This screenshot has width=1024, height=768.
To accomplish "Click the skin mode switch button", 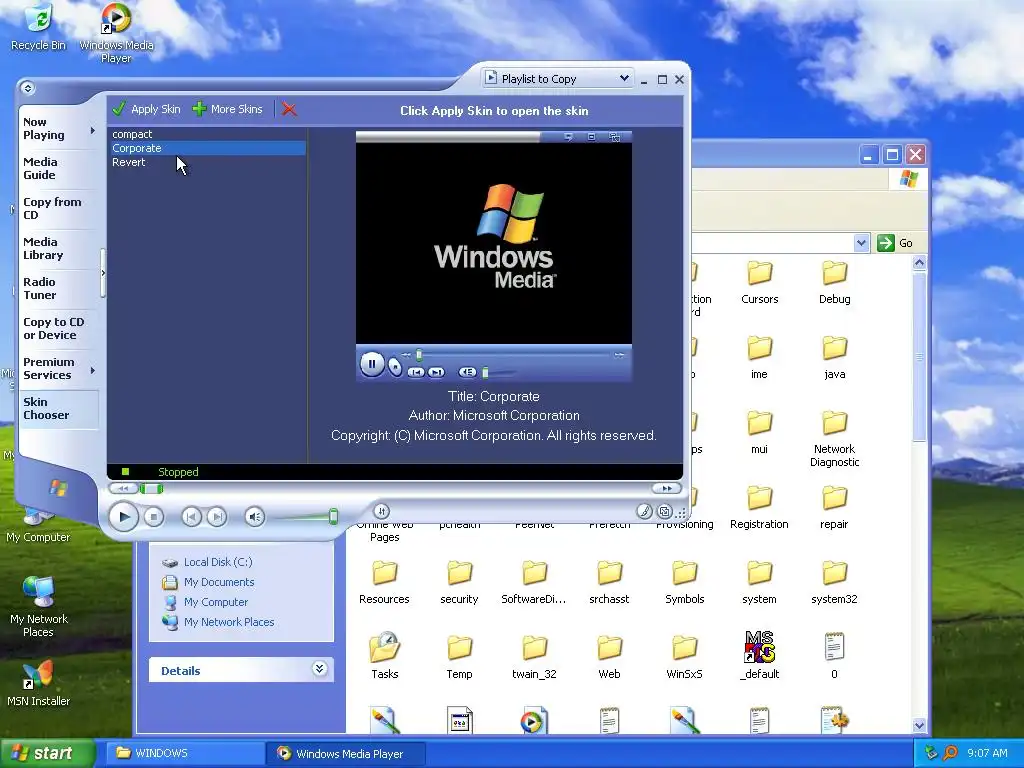I will [x=664, y=511].
